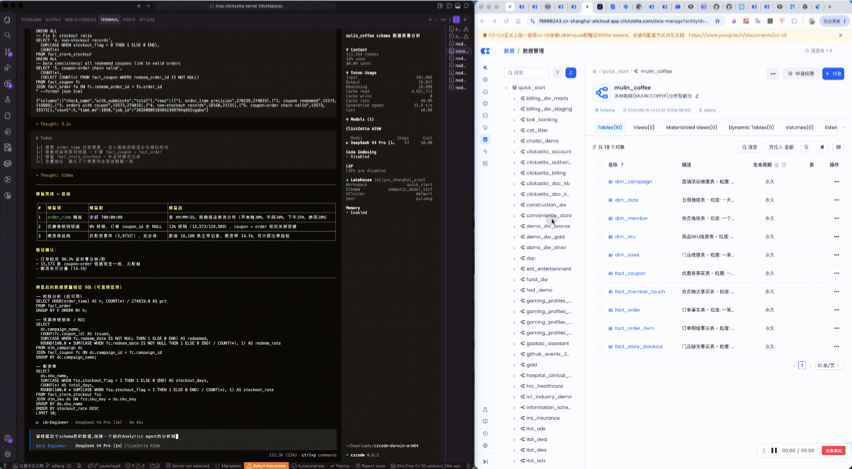The height and width of the screenshot is (469, 852).
Task: Expand the convenience_store schema
Action: (x=515, y=215)
